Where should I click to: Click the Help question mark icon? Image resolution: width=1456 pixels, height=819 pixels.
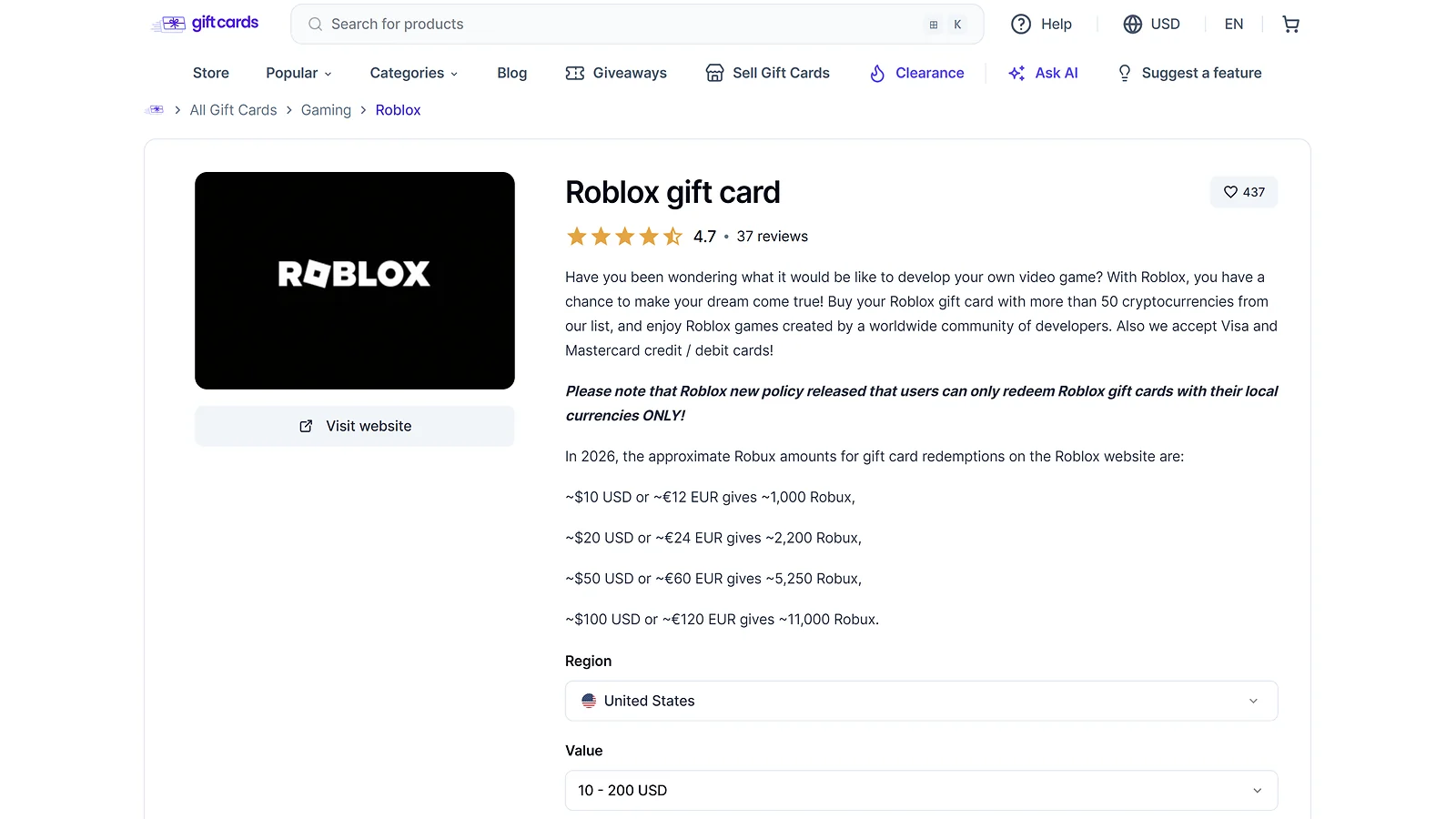(1021, 25)
